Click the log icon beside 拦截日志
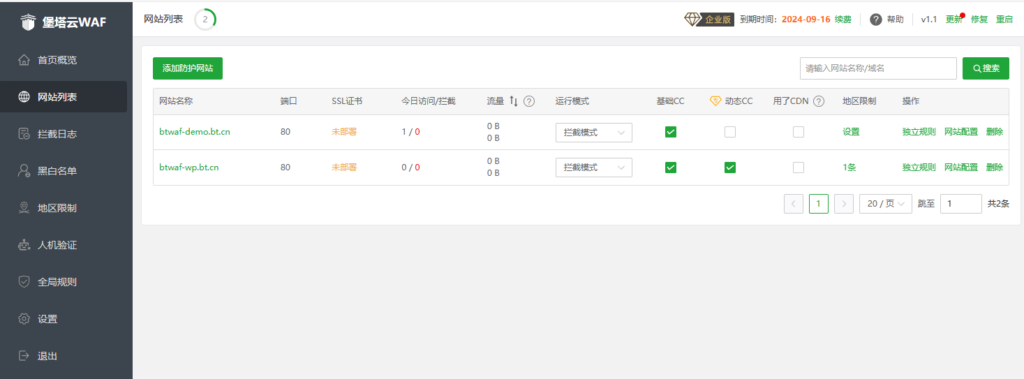Viewport: 1024px width, 379px height. (x=24, y=134)
